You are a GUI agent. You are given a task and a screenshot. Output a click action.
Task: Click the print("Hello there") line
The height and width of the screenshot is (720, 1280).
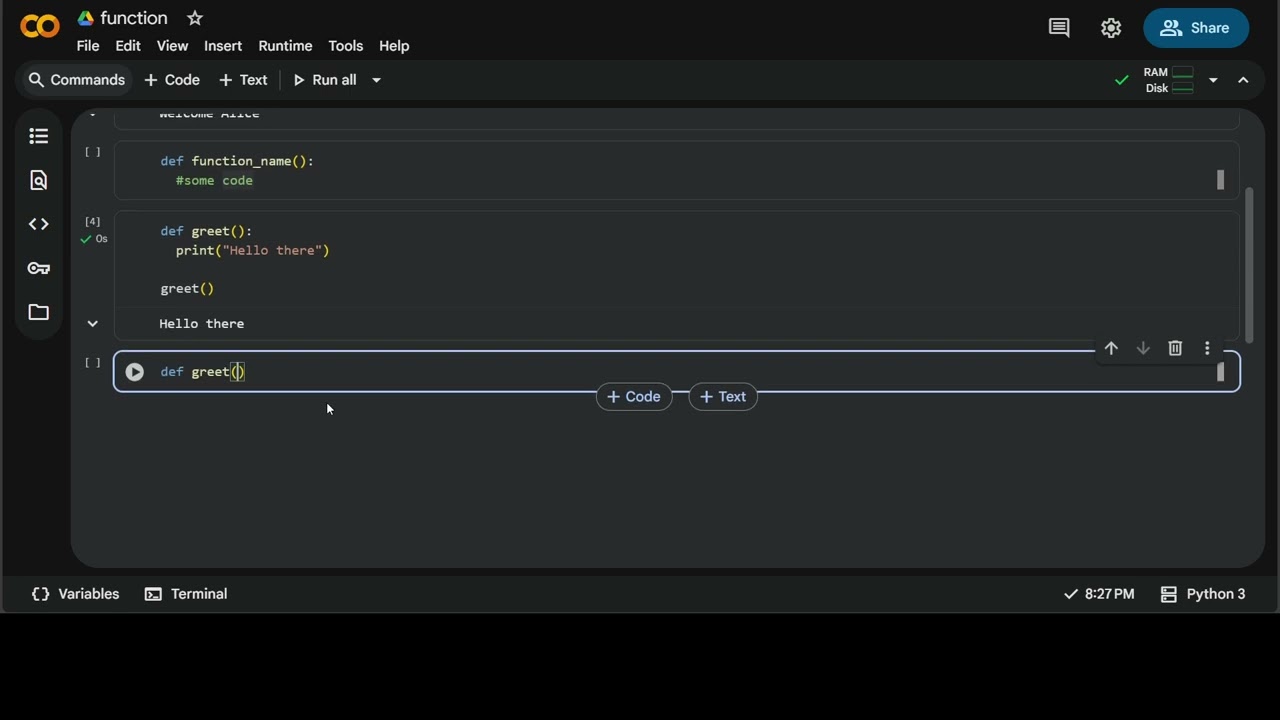(253, 251)
